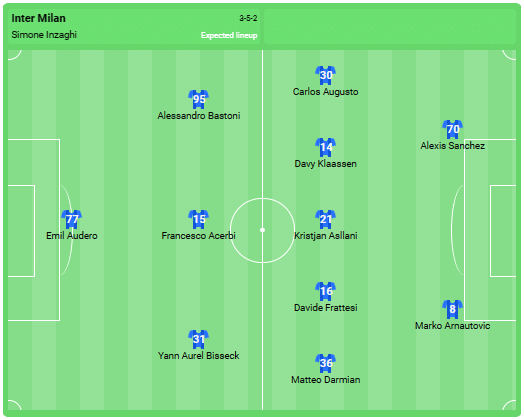Click Kristjan Asllani's number 21 jersey
The width and height of the screenshot is (524, 419).
click(325, 219)
